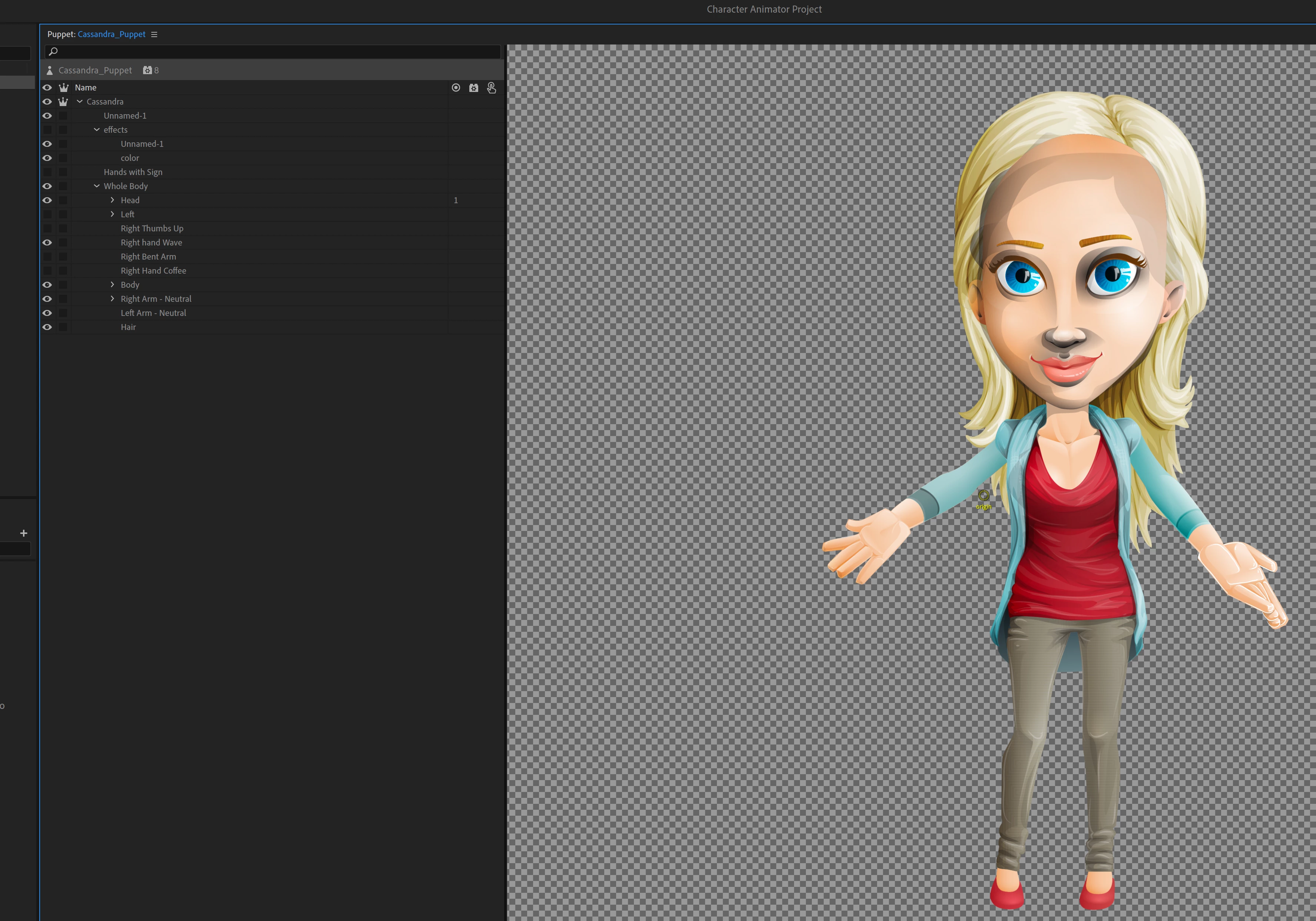
Task: Click the crown icon on Cassandra row
Action: point(64,102)
